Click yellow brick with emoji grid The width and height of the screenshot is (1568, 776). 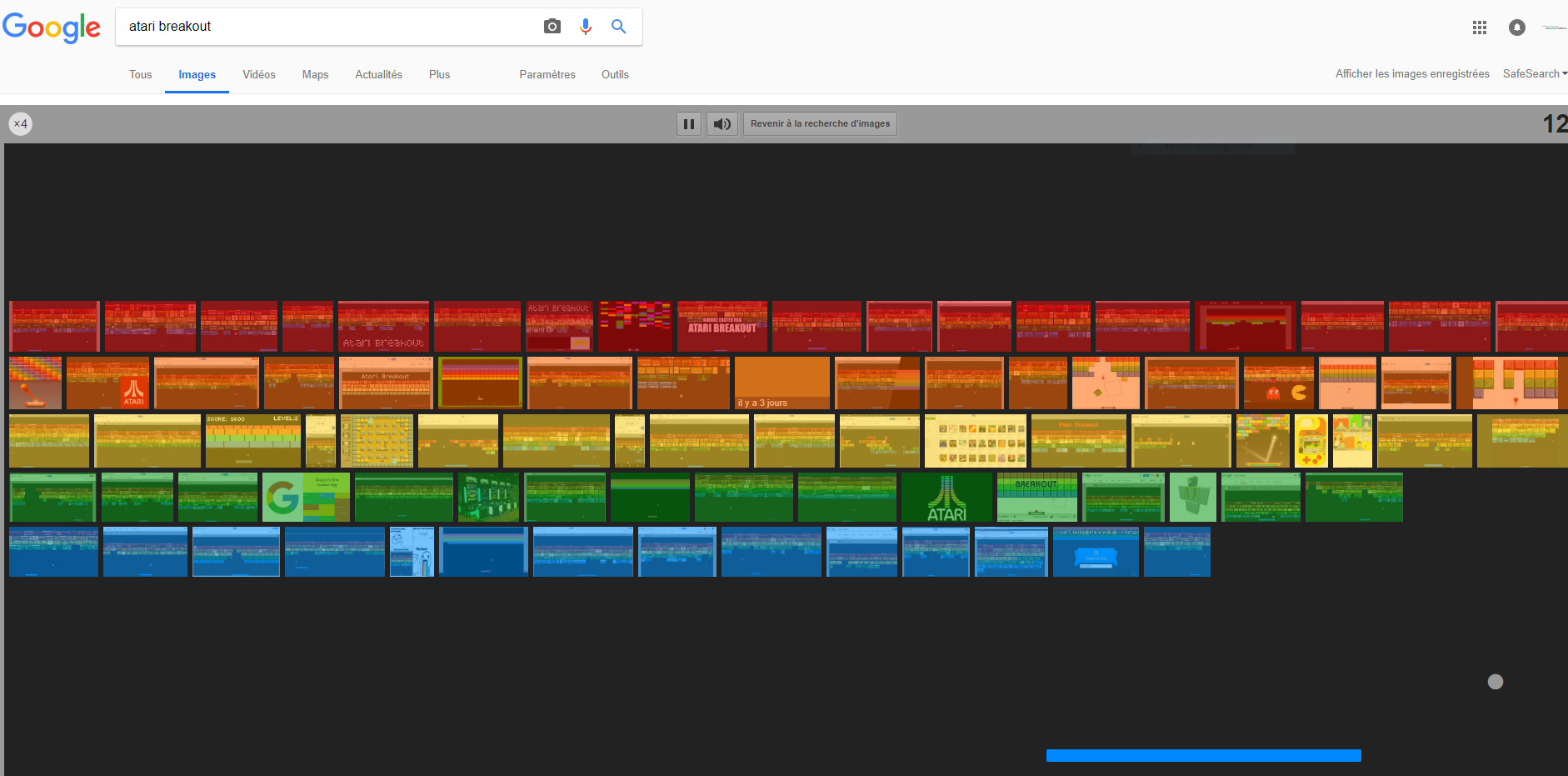(976, 440)
